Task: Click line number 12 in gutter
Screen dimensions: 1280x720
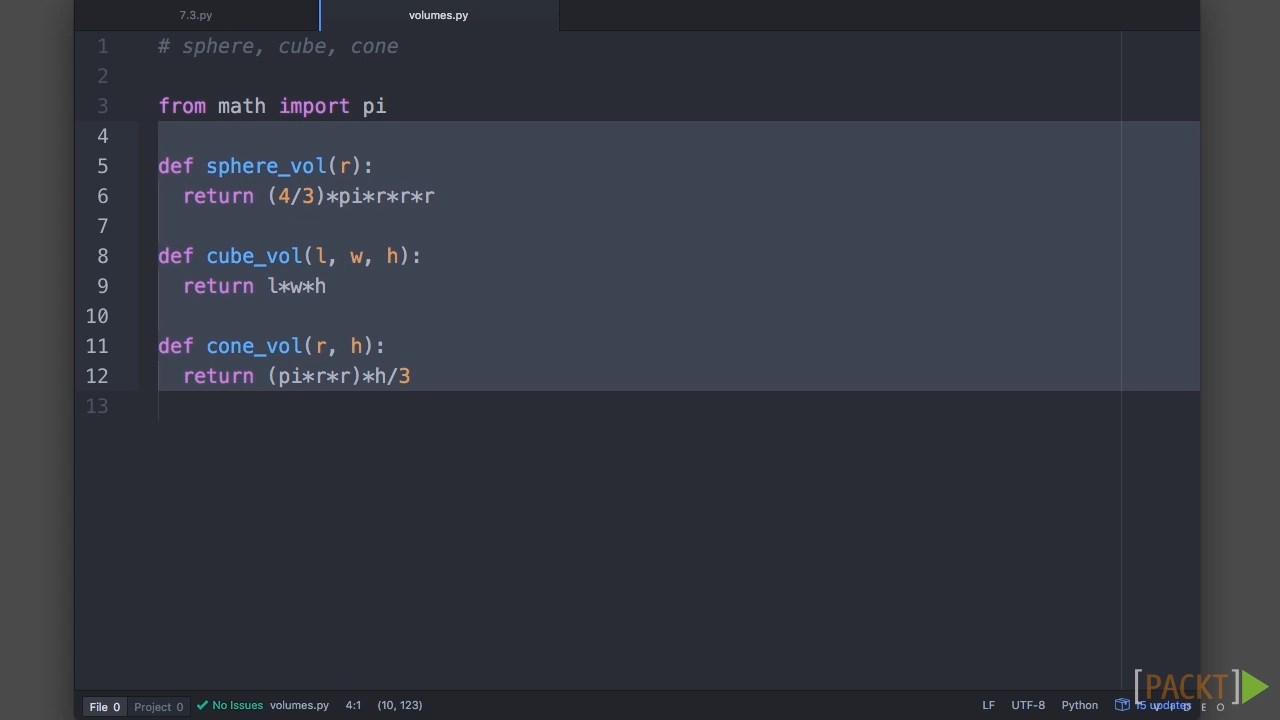Action: coord(97,376)
